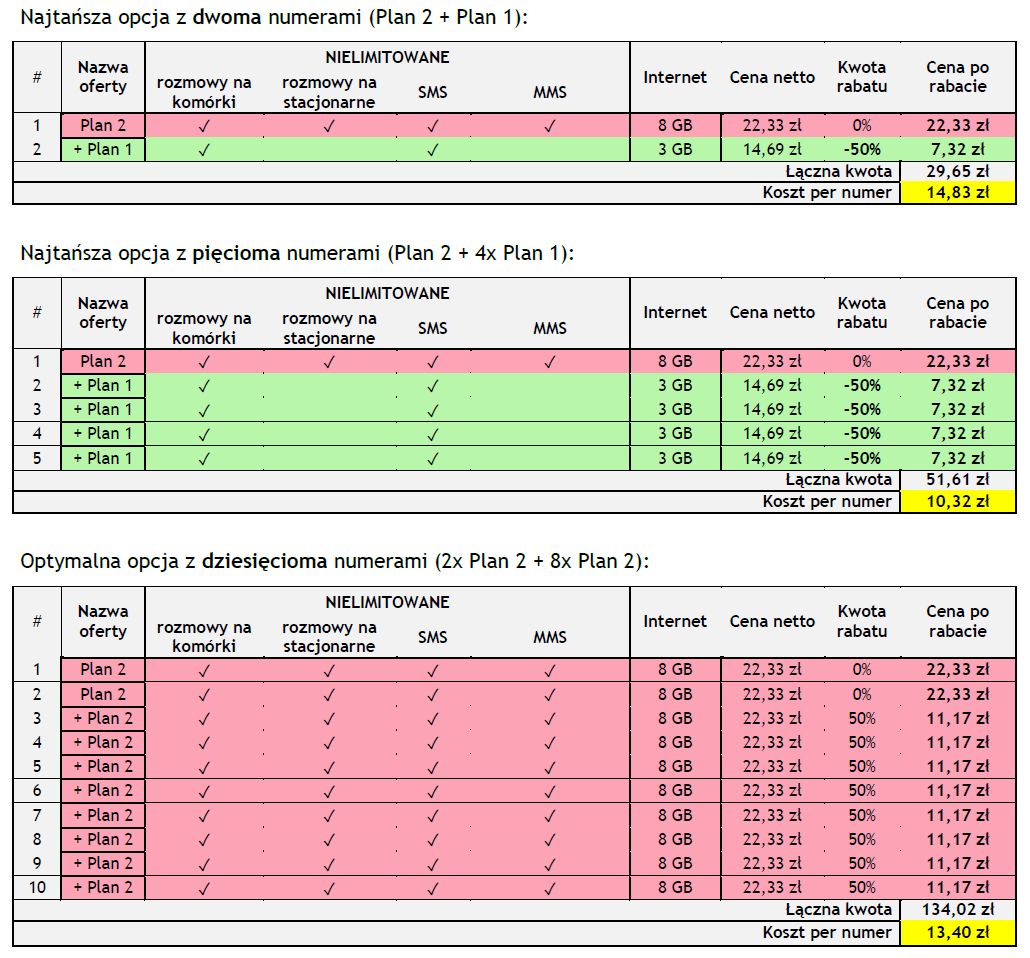Click "11,17 zł" in row 9 of ten-number table
The width and height of the screenshot is (1030, 958).
point(958,863)
